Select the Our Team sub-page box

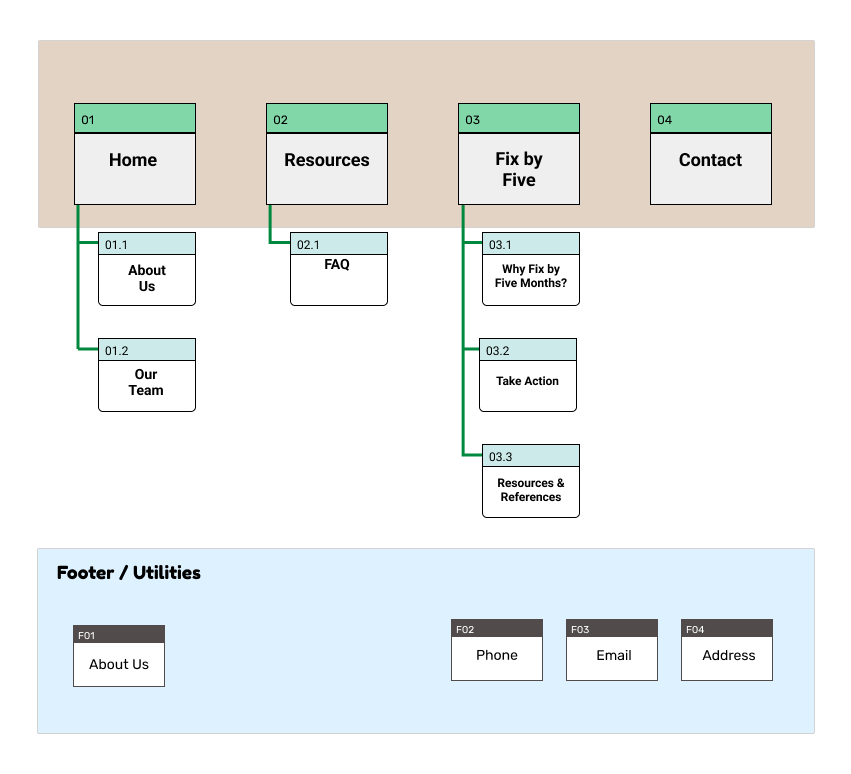[147, 375]
